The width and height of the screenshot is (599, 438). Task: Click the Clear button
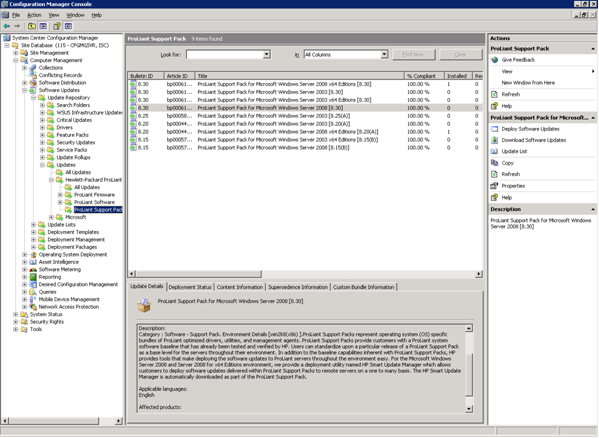pyautogui.click(x=460, y=55)
